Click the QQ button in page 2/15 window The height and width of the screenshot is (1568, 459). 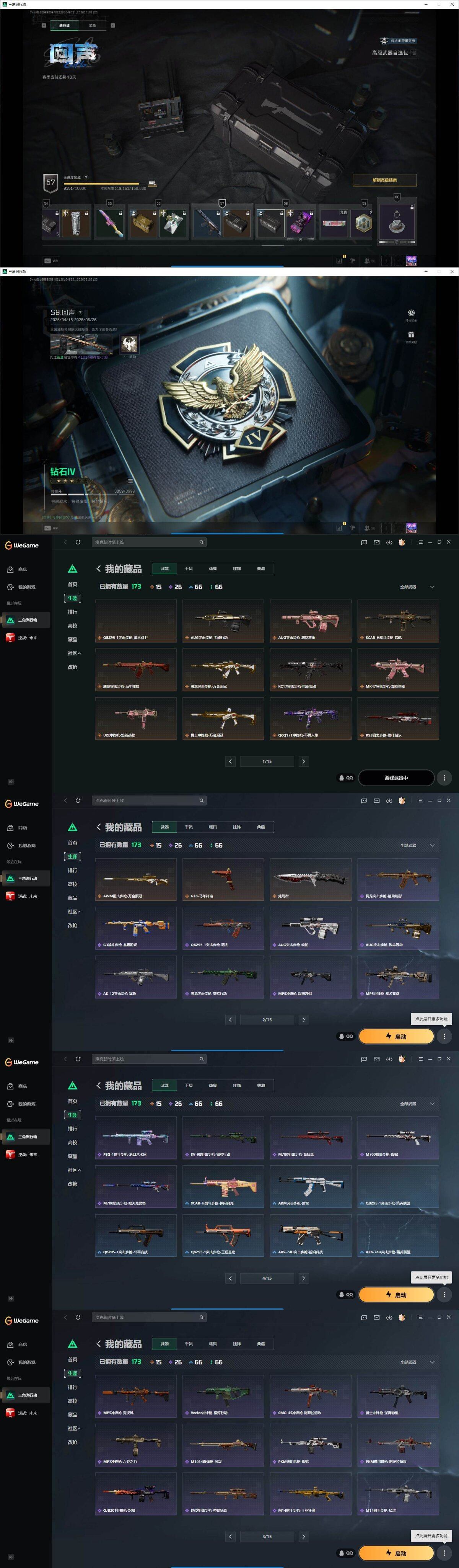[x=346, y=1036]
